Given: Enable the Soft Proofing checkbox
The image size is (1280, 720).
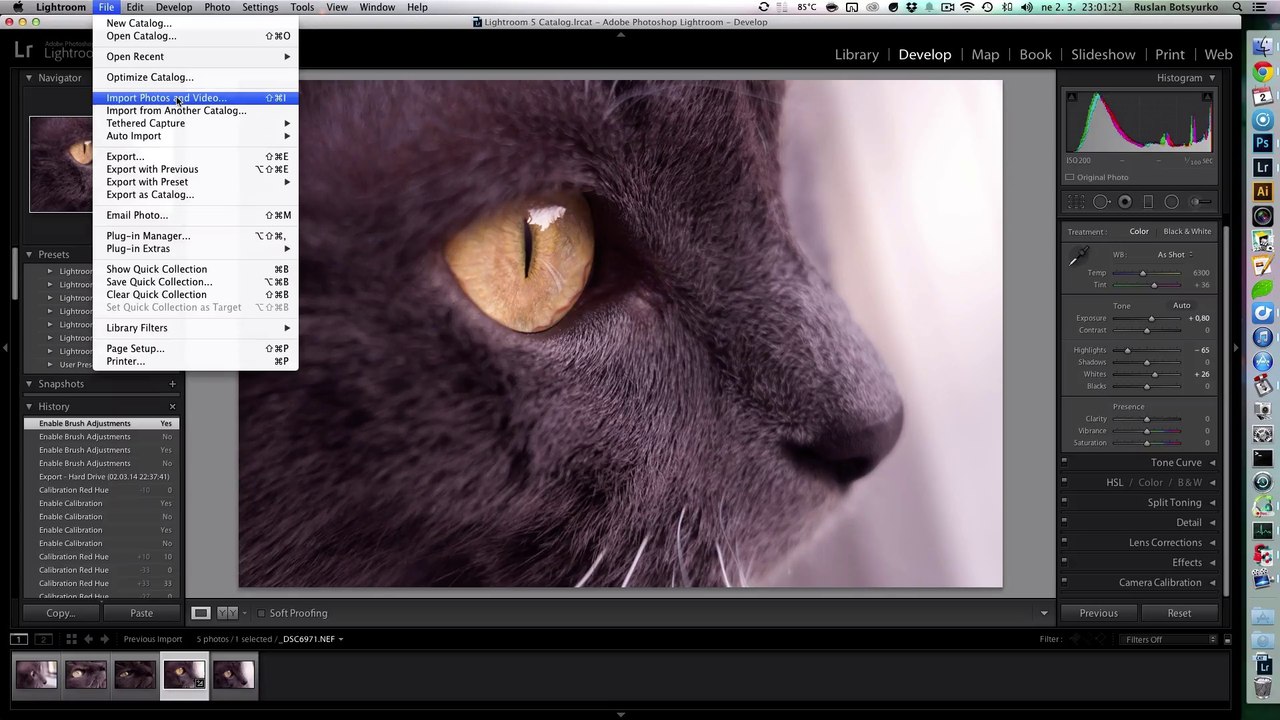Looking at the screenshot, I should pyautogui.click(x=261, y=613).
